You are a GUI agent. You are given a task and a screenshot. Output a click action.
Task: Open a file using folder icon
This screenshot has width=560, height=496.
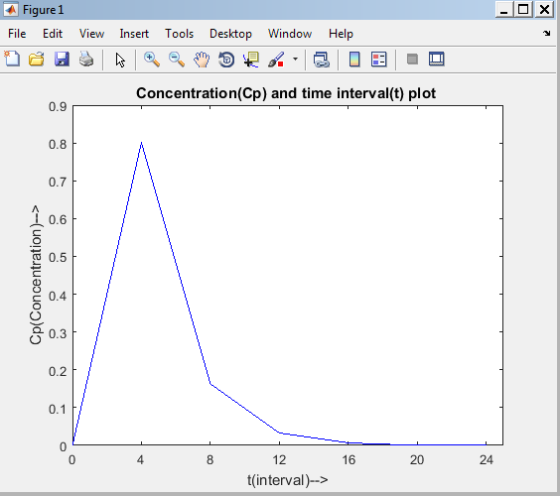37,59
